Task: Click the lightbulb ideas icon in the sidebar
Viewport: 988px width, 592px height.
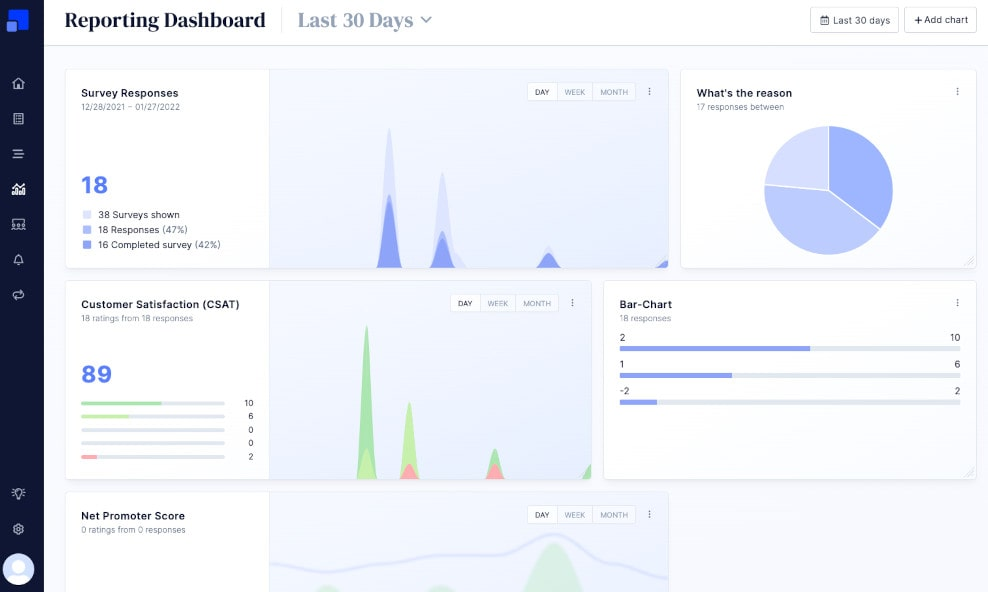Action: [x=18, y=494]
